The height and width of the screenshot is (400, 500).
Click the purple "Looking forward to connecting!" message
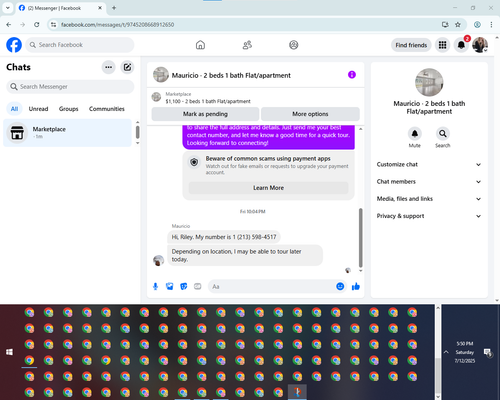(268, 137)
